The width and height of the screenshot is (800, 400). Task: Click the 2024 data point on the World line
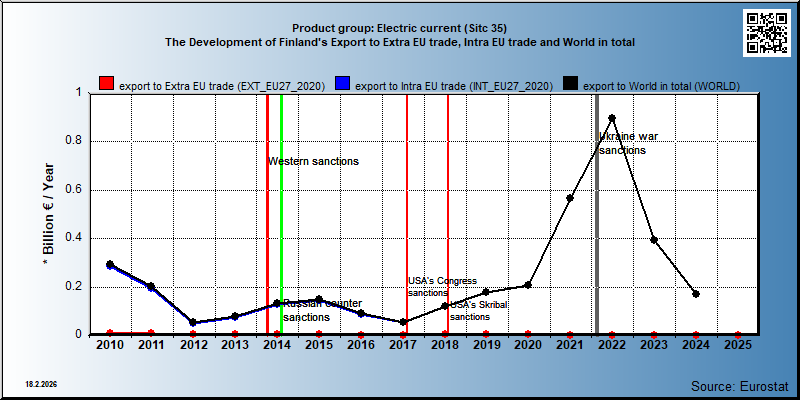click(x=695, y=294)
